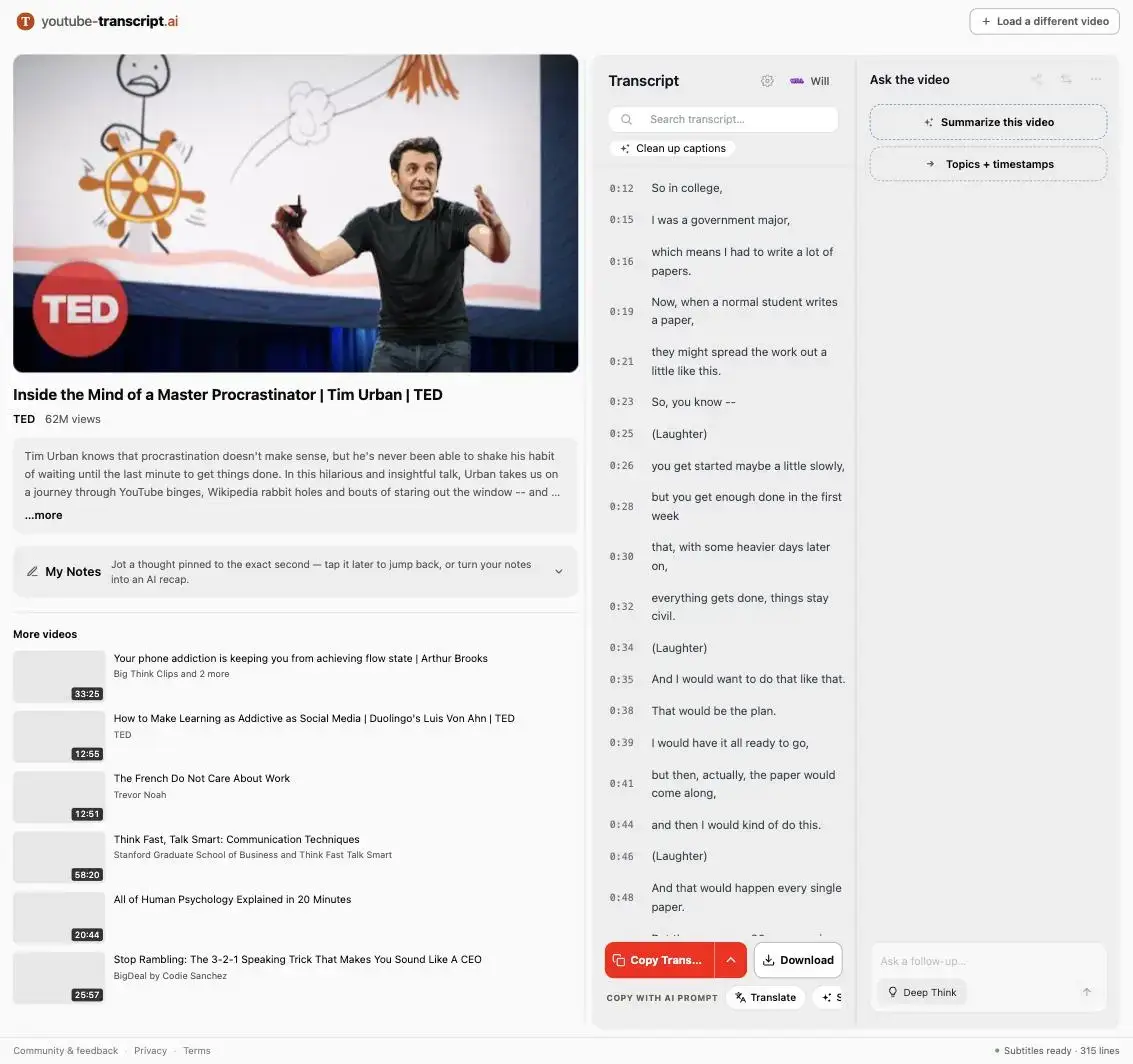Open Stop Rambling 3-2-1 Speaking Trick video
This screenshot has height=1064, width=1133.
pyautogui.click(x=298, y=959)
